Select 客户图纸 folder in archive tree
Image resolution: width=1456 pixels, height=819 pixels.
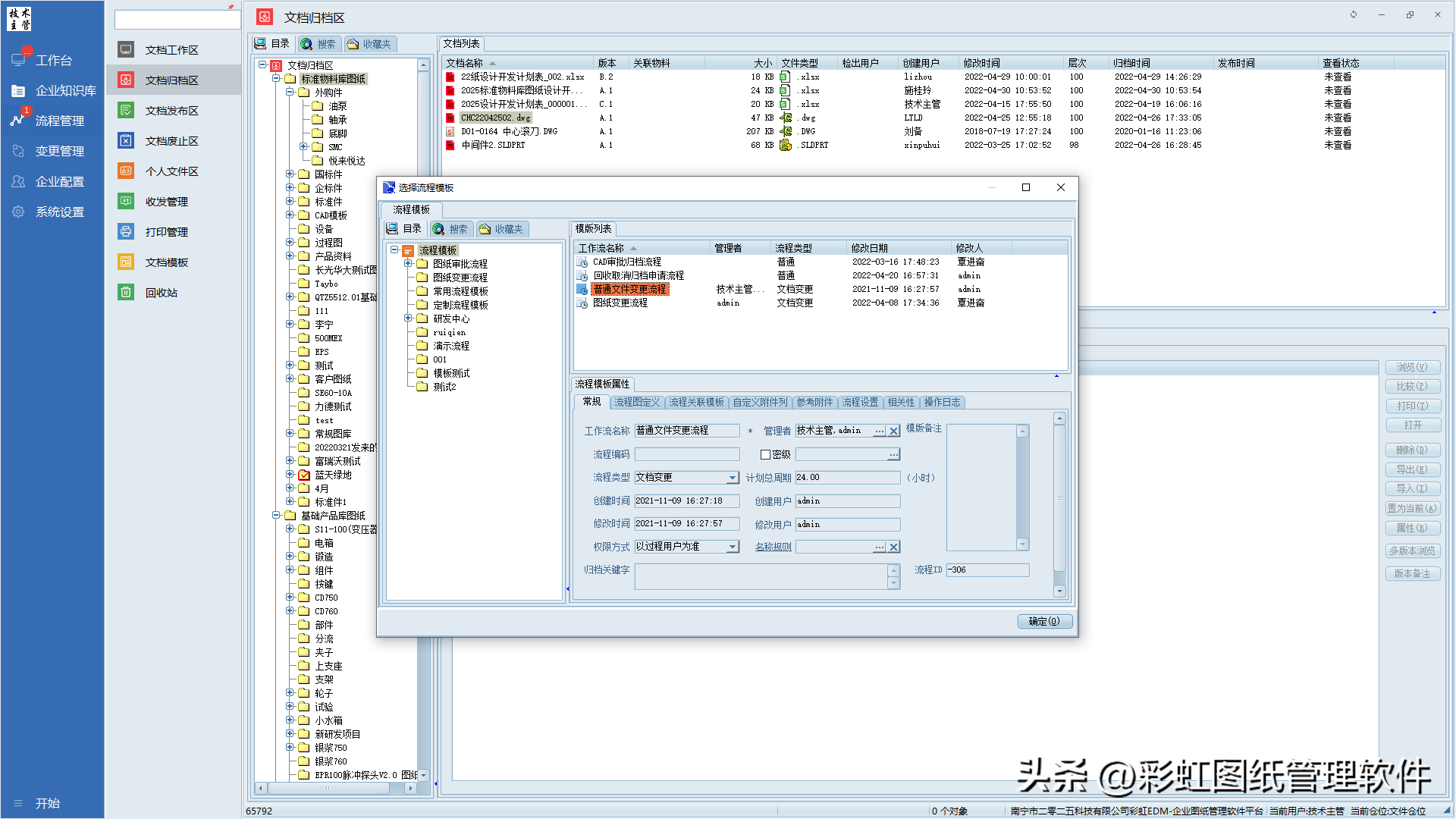333,379
